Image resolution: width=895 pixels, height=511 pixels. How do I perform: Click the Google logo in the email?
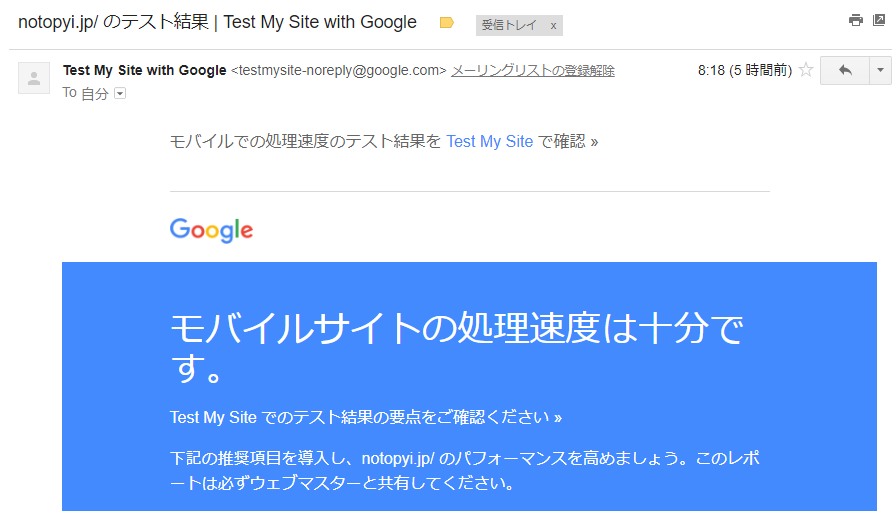(211, 230)
